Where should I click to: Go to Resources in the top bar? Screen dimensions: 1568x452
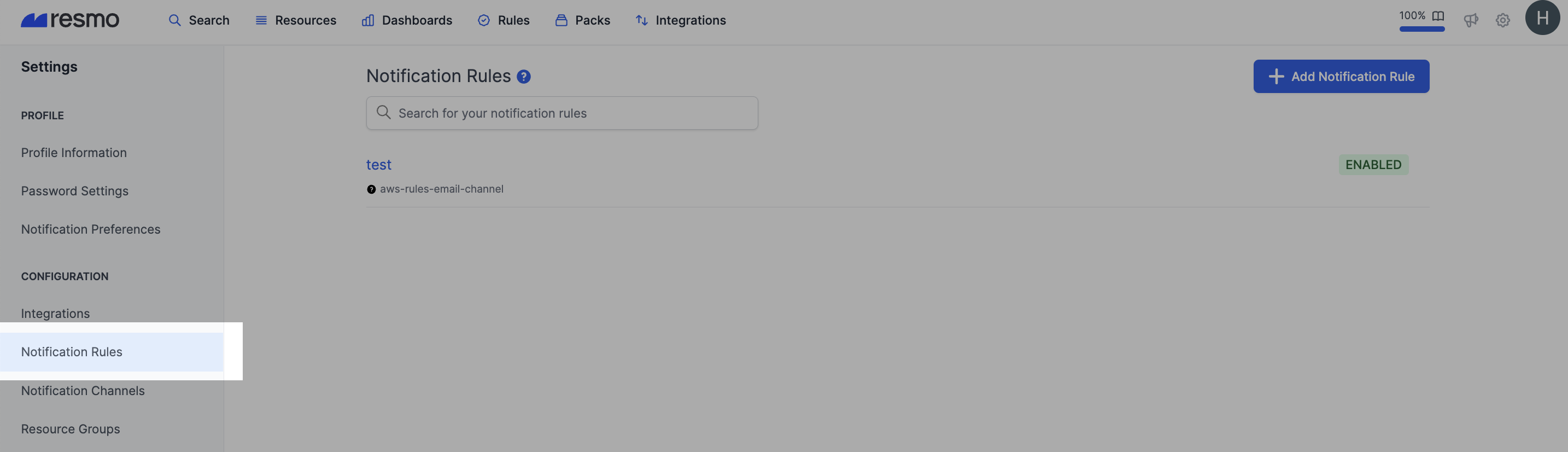296,20
